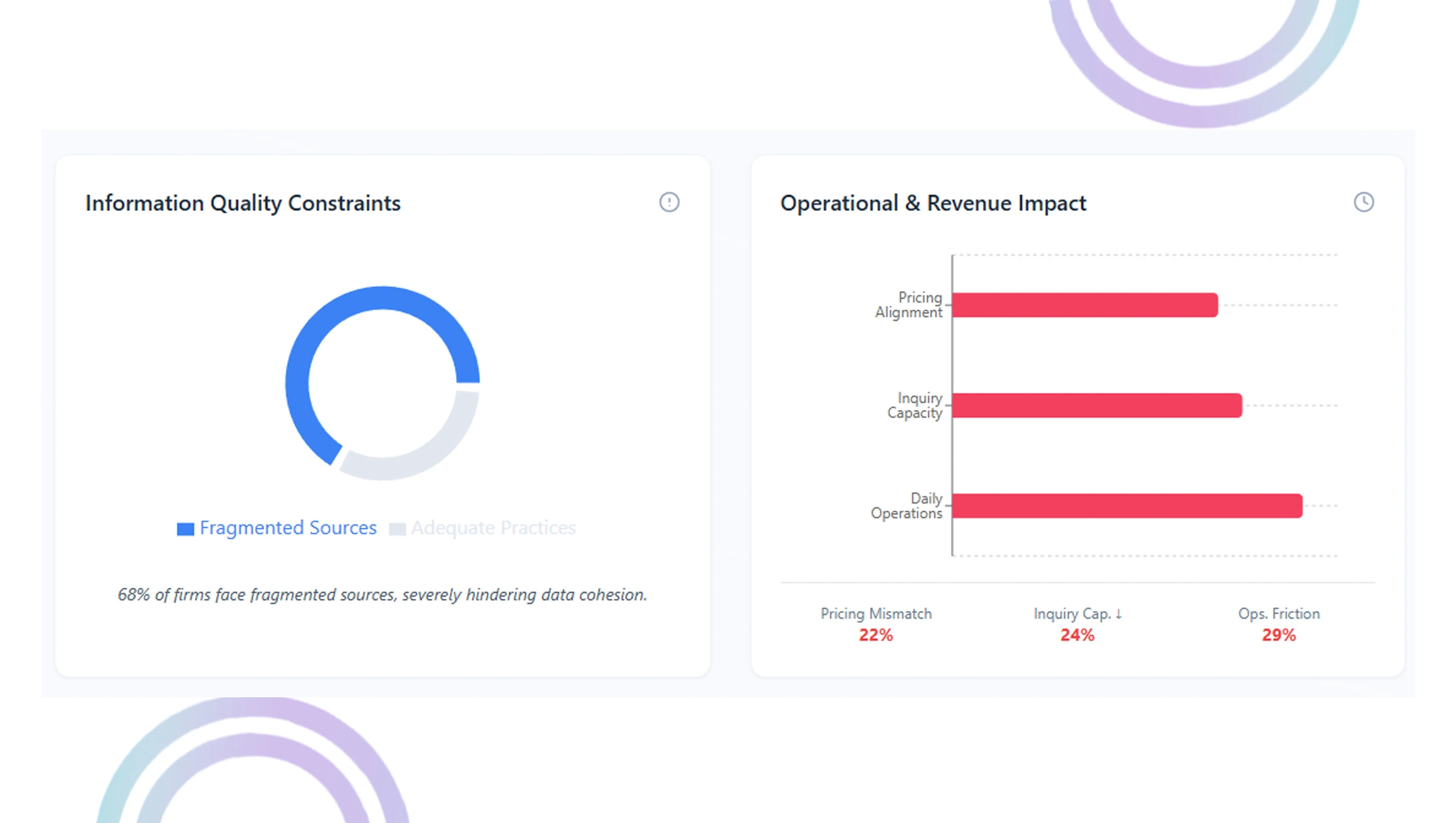Click the Inquiry Cap. 24% value
Screen dimensions: 1456x823
1077,635
